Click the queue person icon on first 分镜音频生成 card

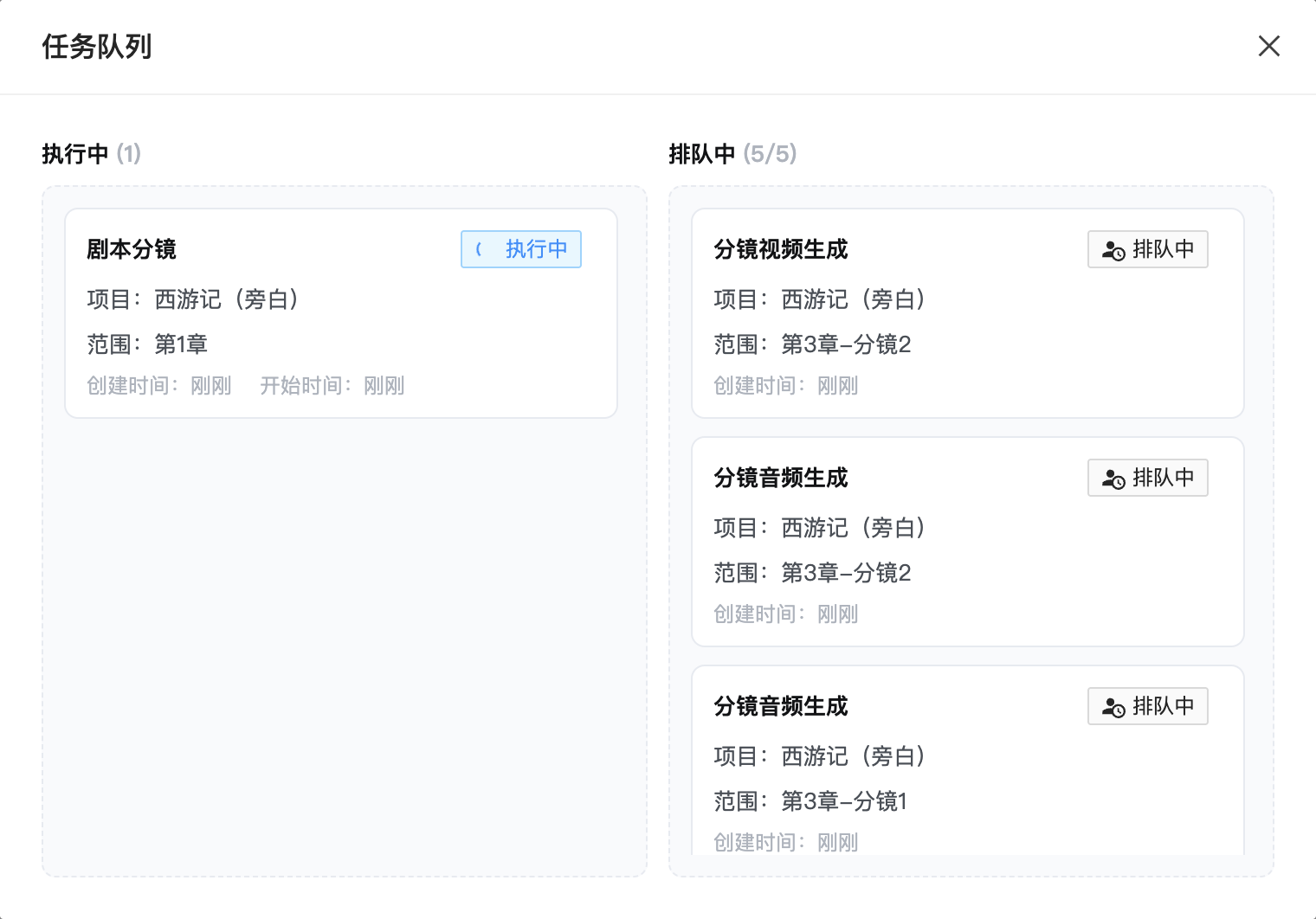tap(1111, 478)
